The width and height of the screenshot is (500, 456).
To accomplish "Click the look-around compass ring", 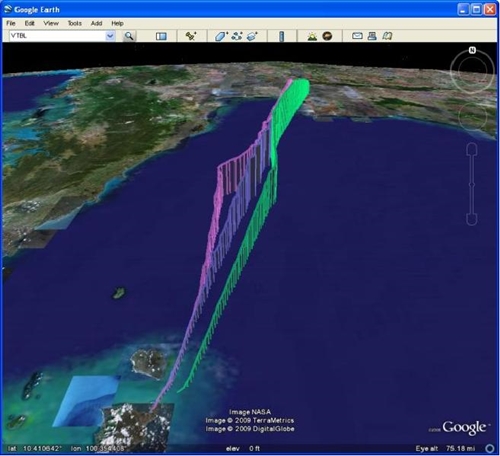I will click(472, 71).
